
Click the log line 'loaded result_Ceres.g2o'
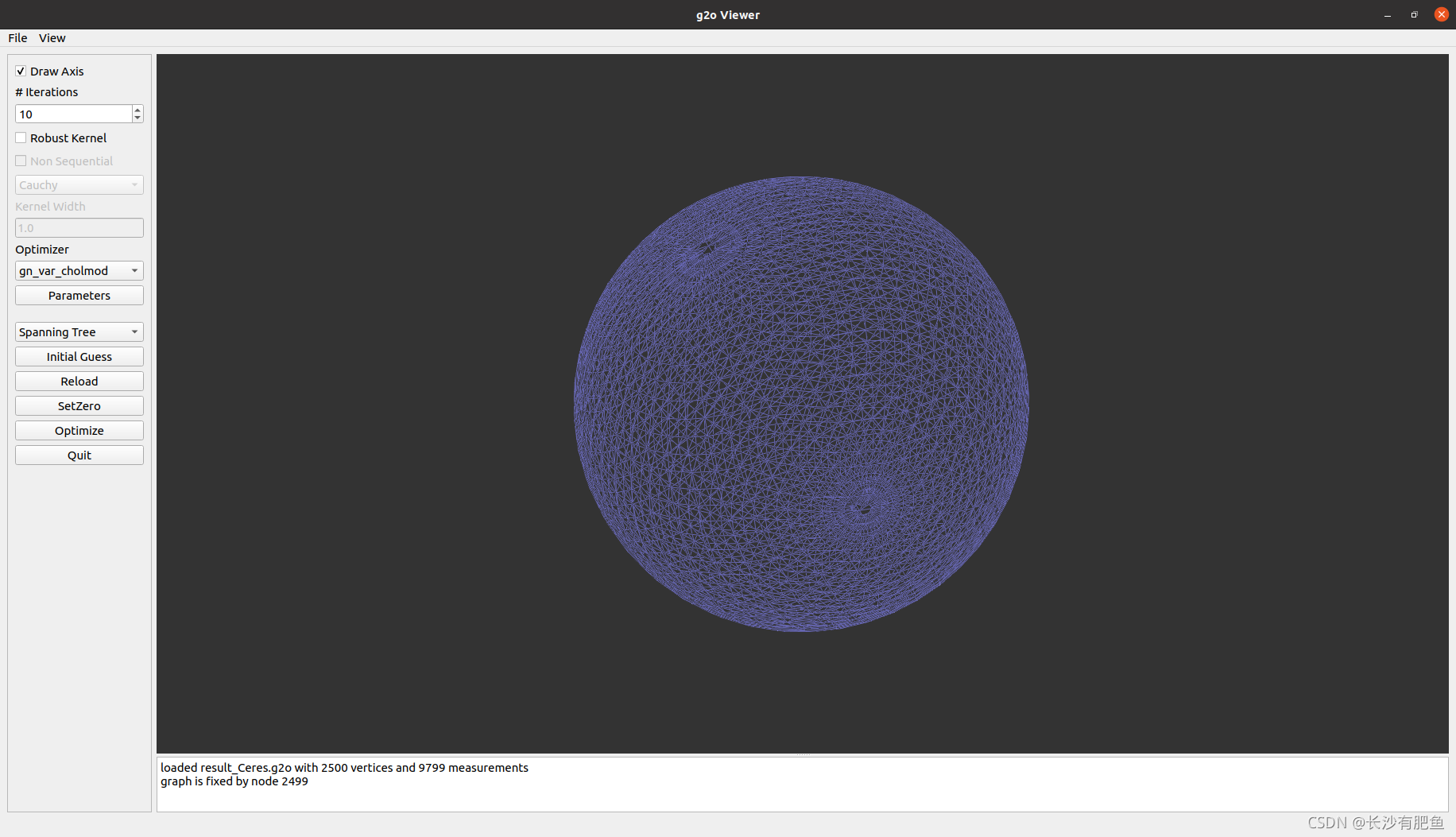(x=344, y=768)
